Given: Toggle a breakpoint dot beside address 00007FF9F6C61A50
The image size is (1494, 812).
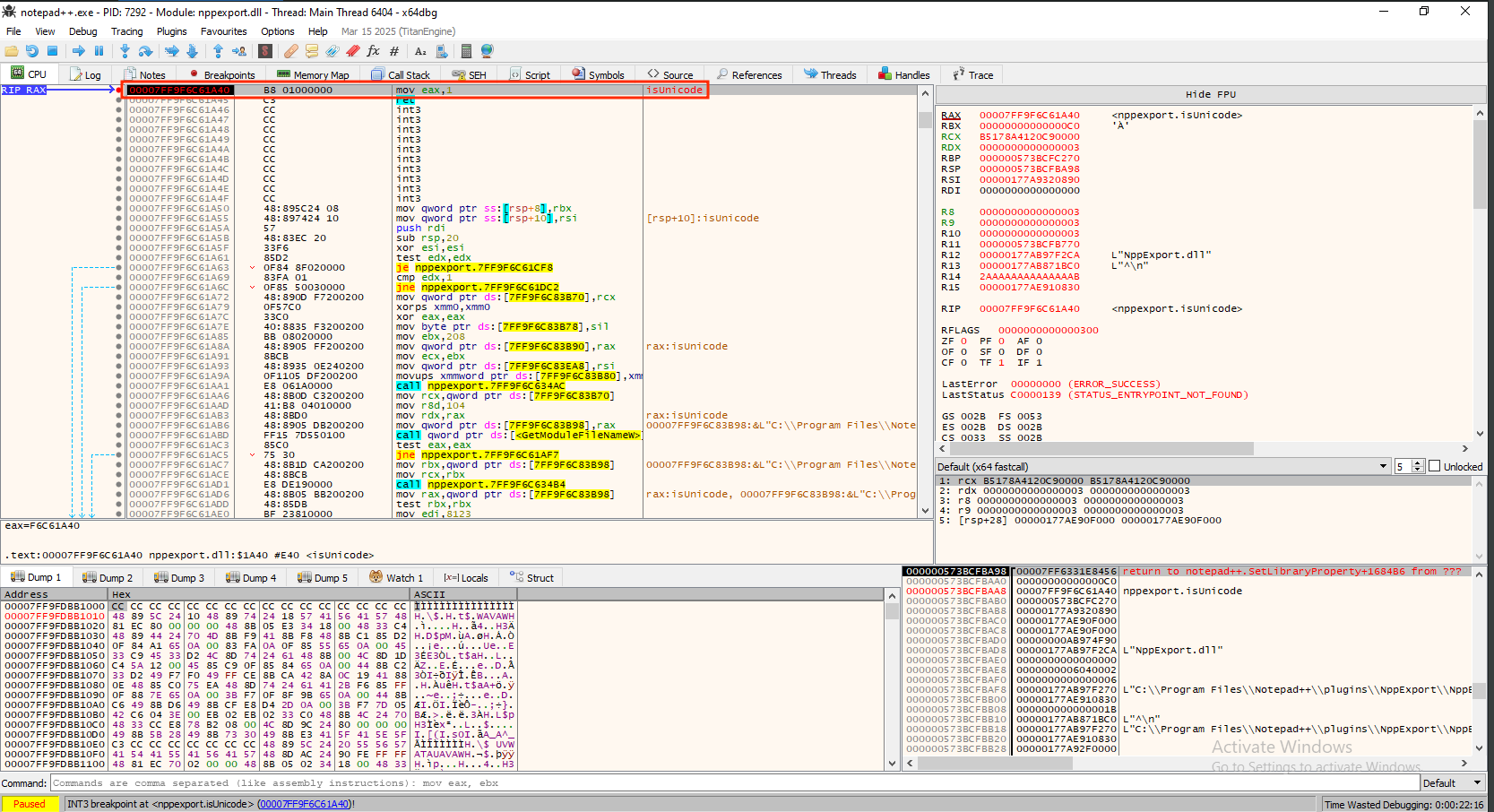Looking at the screenshot, I should pos(117,208).
